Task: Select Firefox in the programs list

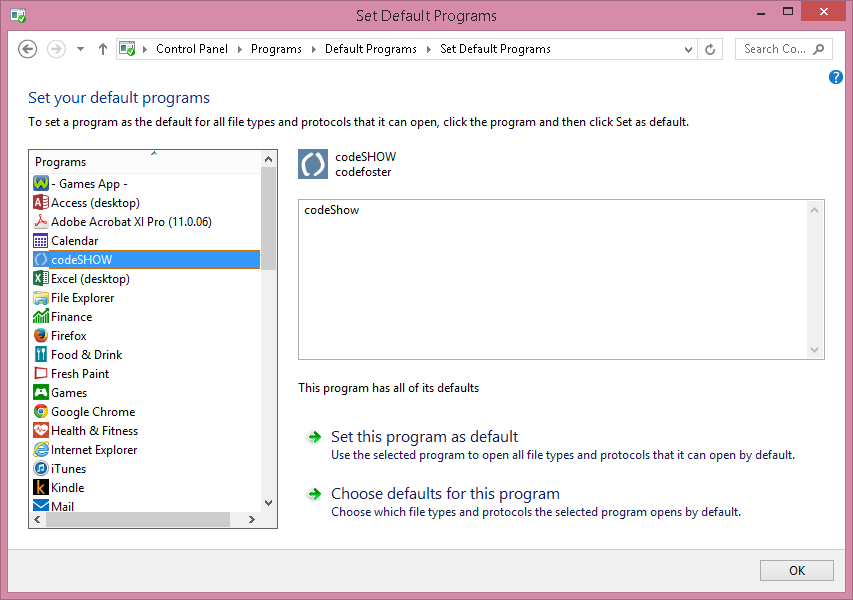Action: coord(69,336)
